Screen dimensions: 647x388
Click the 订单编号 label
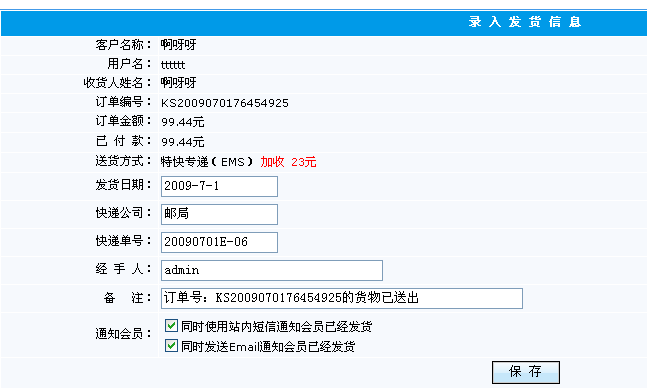click(123, 102)
